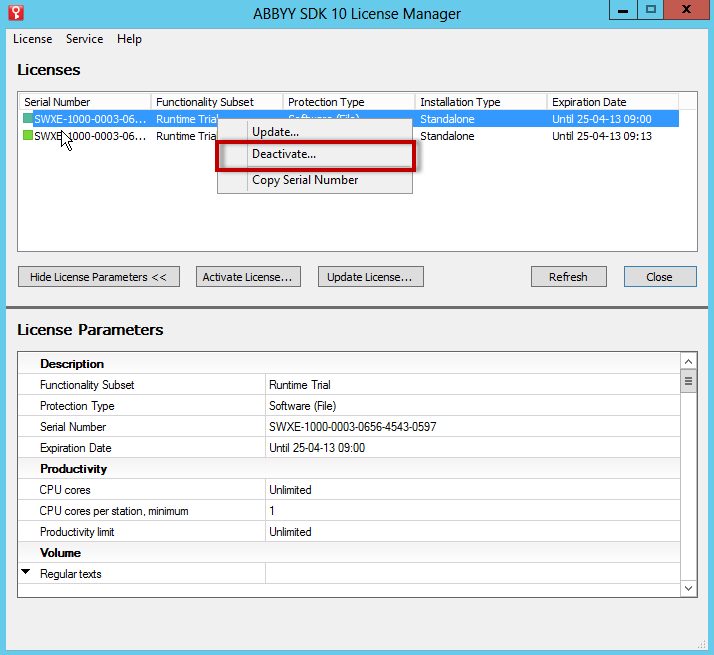This screenshot has width=714, height=655.
Task: Click green status icon of first license
Action: 28,119
